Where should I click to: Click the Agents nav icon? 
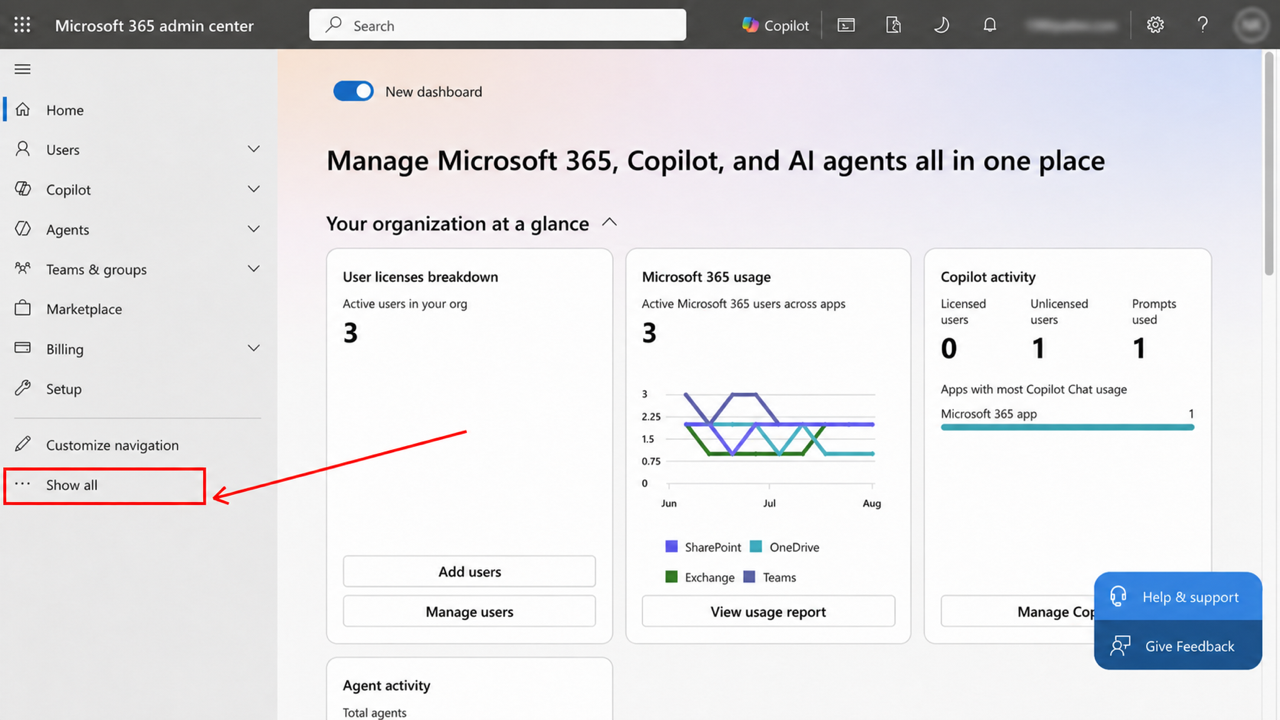(23, 229)
